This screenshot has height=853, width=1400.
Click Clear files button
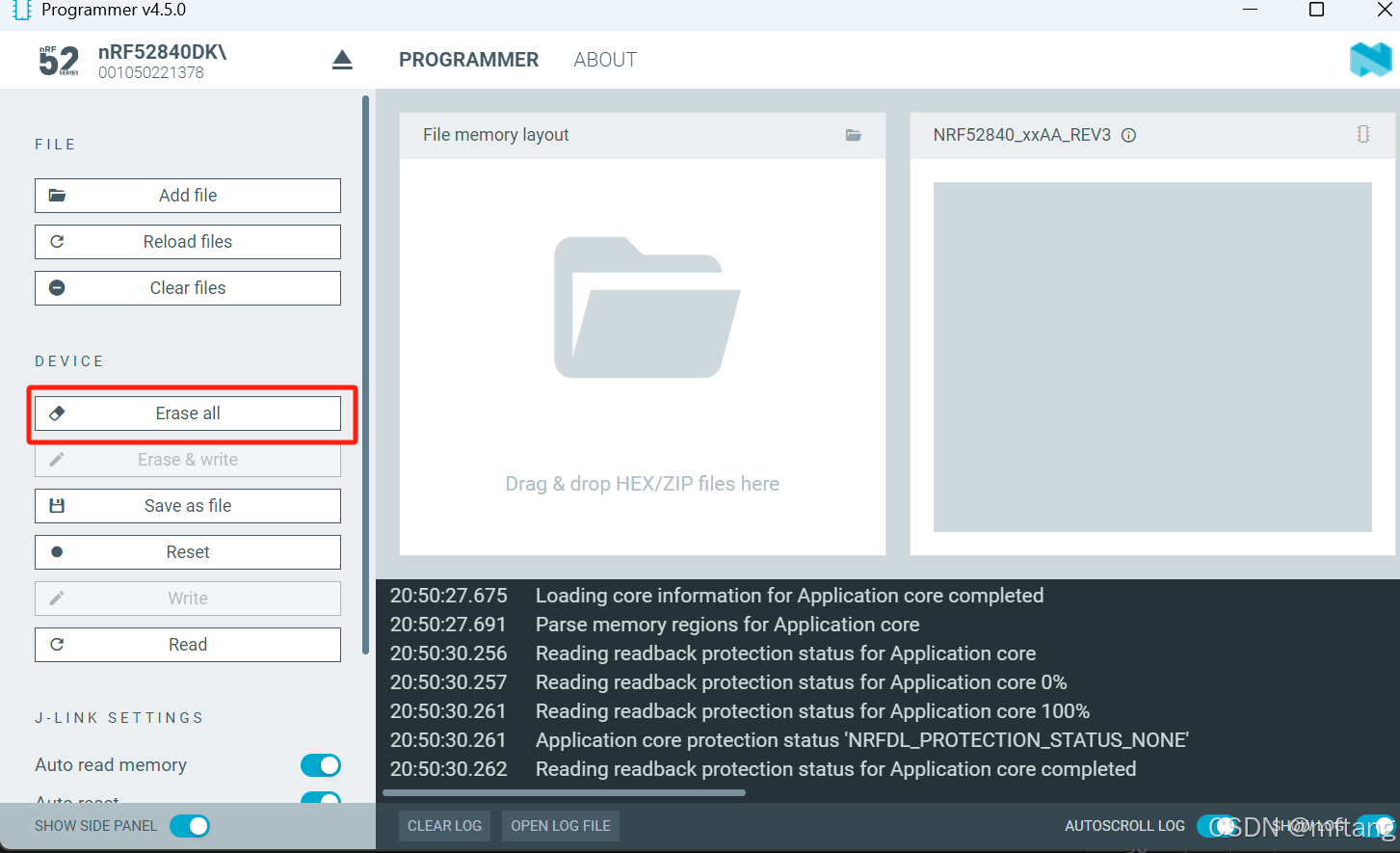(188, 288)
